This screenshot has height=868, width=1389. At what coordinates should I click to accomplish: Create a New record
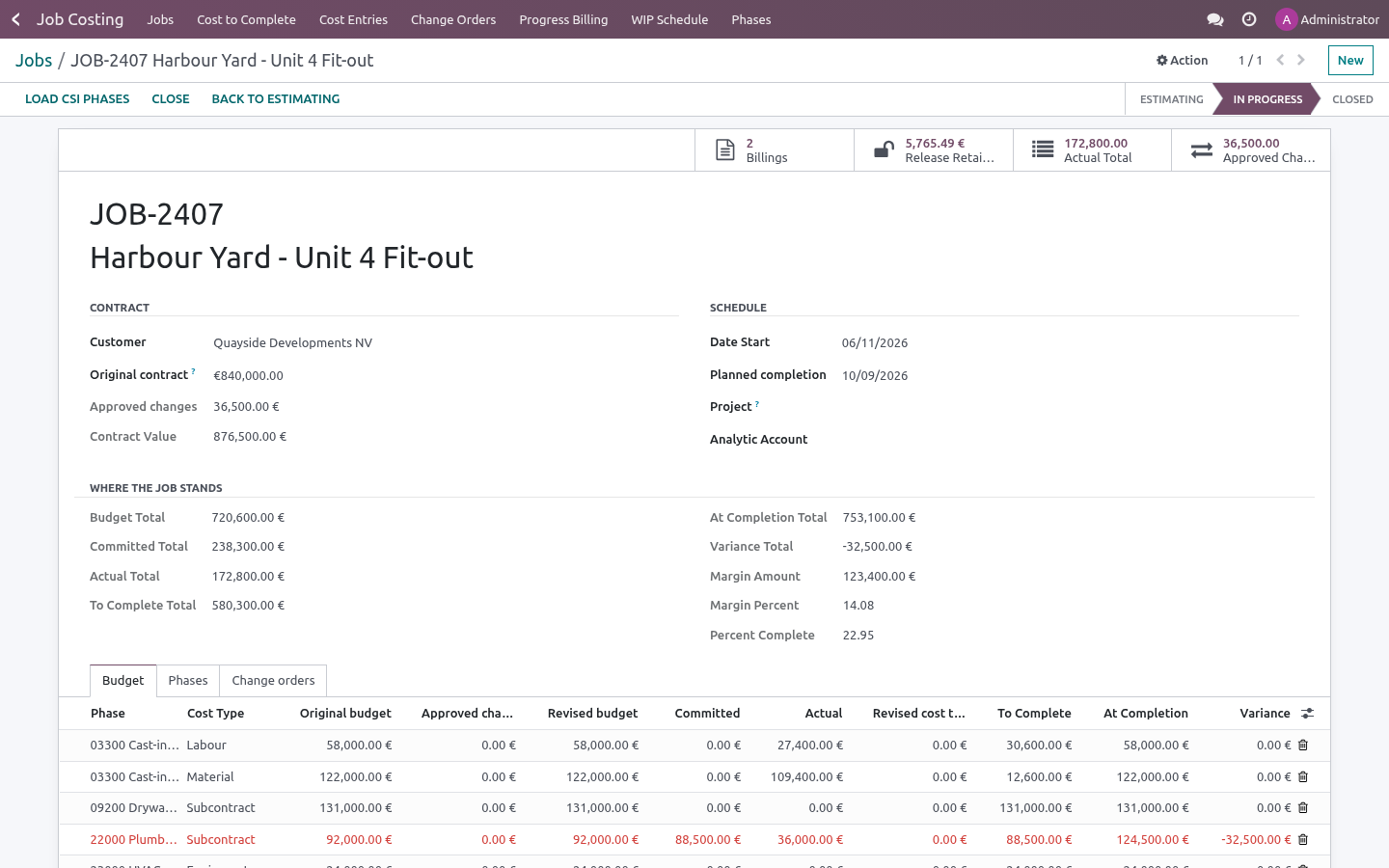(x=1350, y=60)
